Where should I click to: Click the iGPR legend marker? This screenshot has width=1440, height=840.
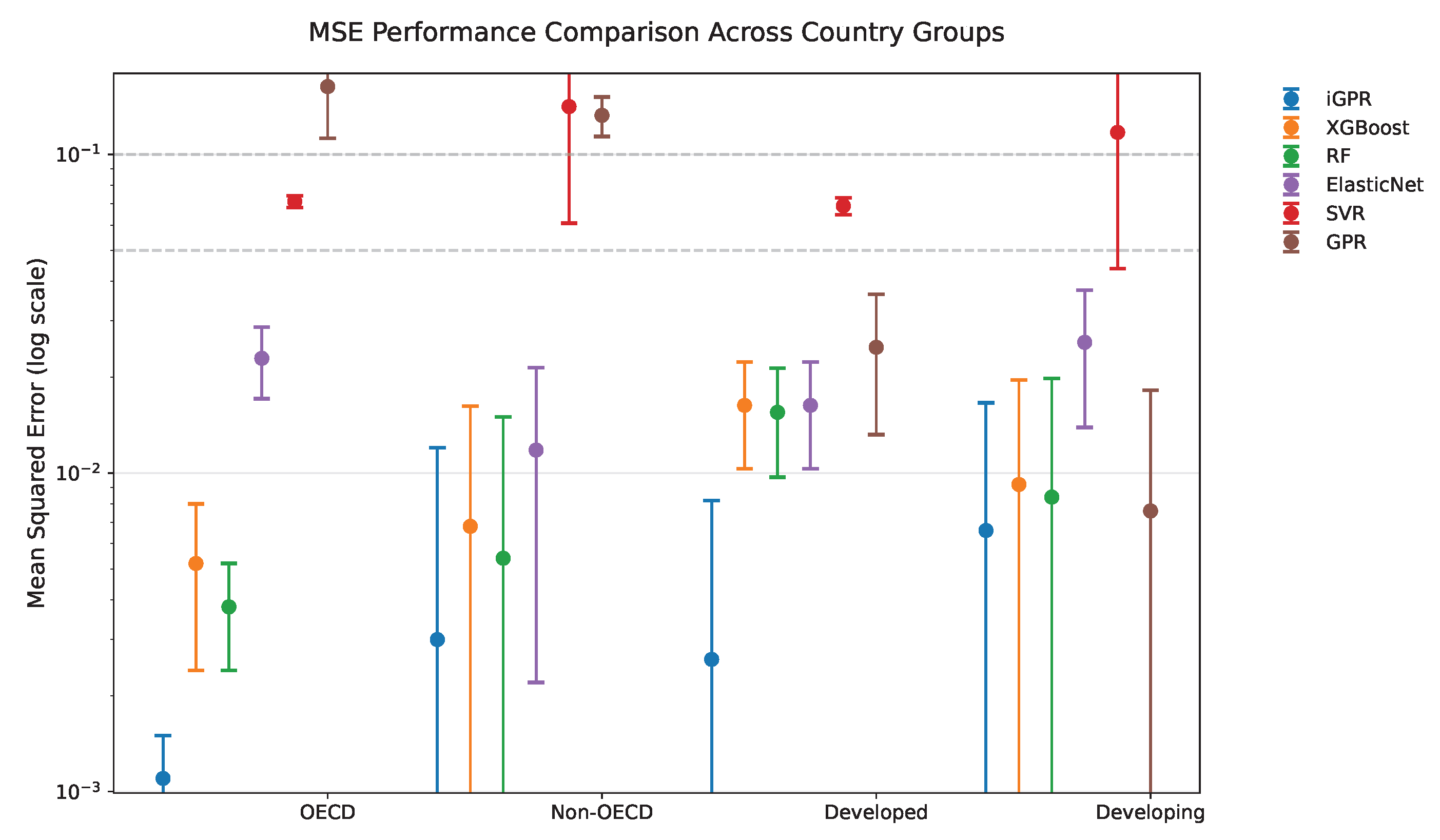click(x=1291, y=99)
